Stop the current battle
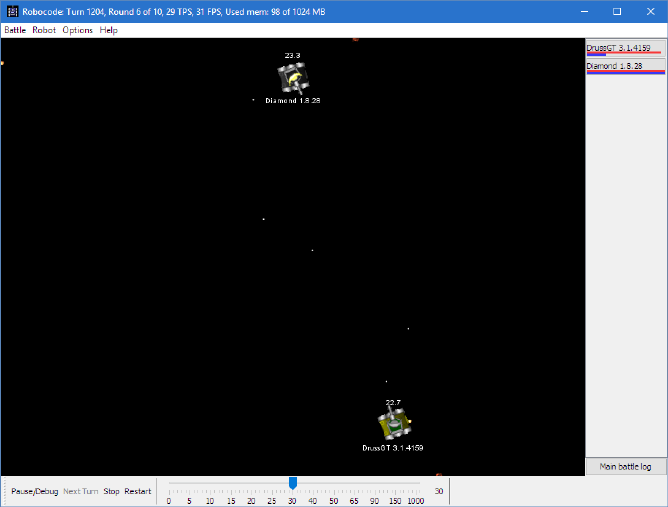This screenshot has width=668, height=507. (111, 491)
